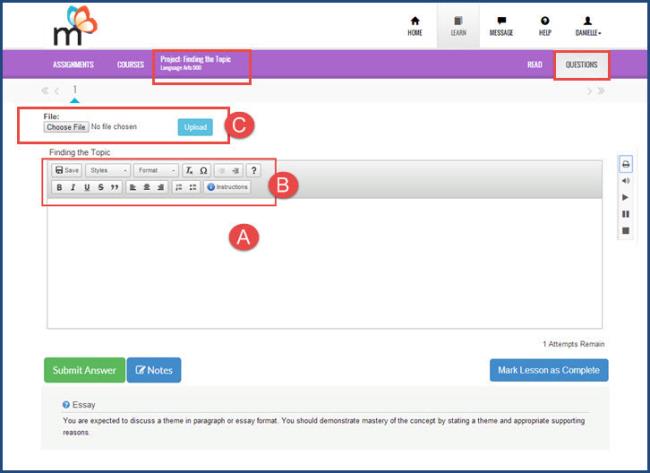This screenshot has width=650, height=473.
Task: Toggle underline formatting in the editor
Action: [x=87, y=187]
